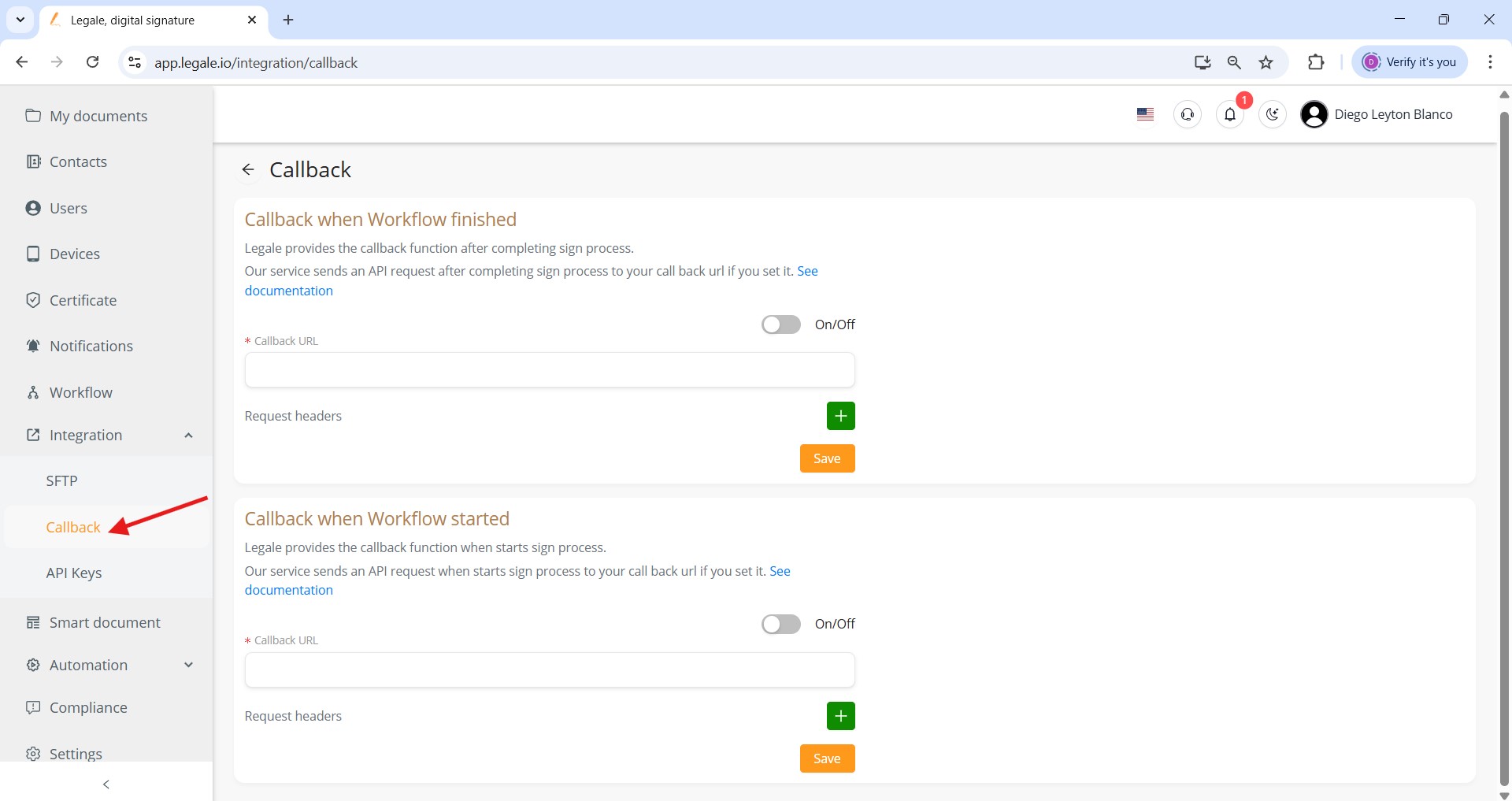
Task: Toggle Workflow started callback On/Off switch
Action: pyautogui.click(x=781, y=624)
